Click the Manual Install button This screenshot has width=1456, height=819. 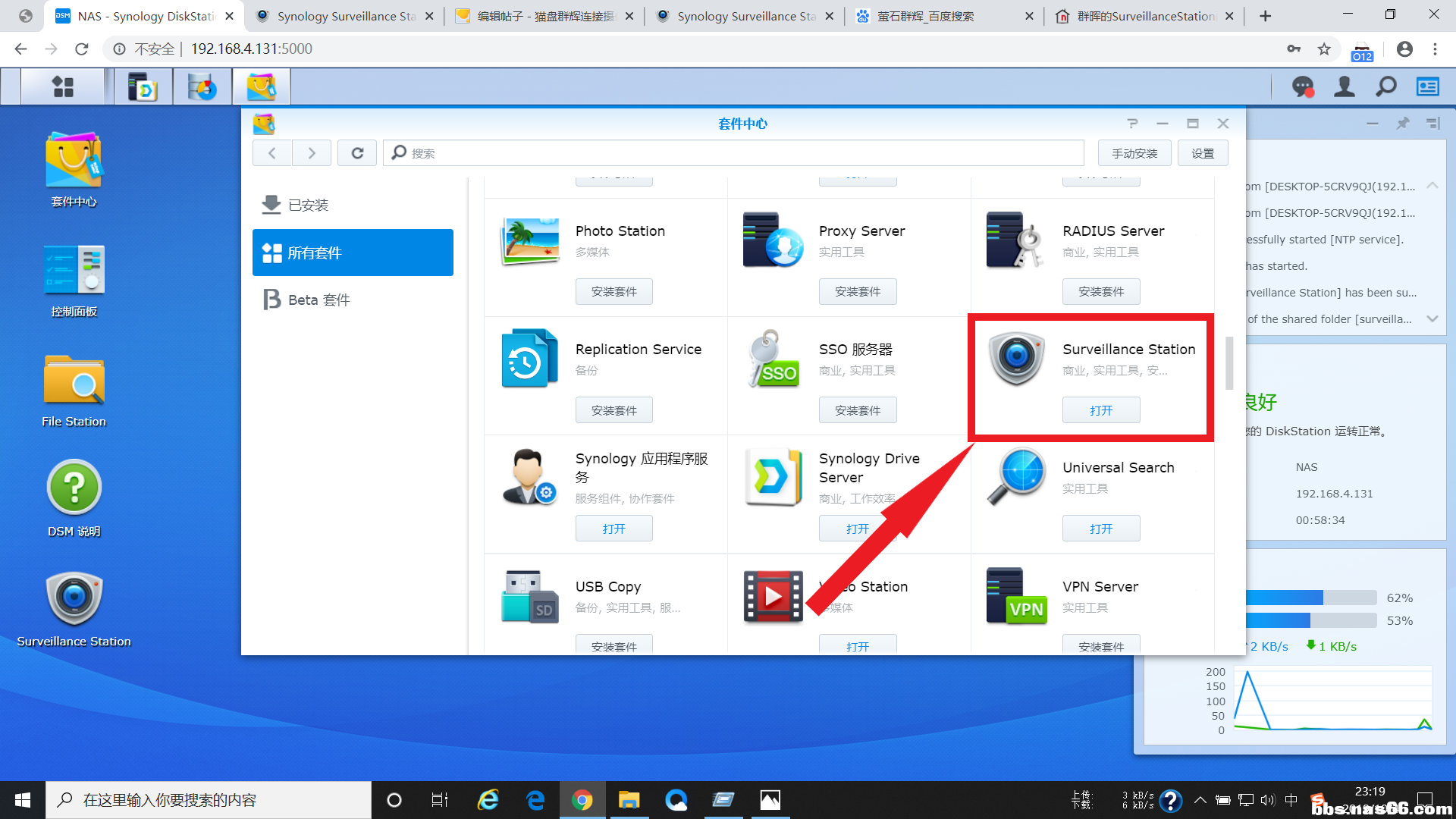(x=1134, y=153)
